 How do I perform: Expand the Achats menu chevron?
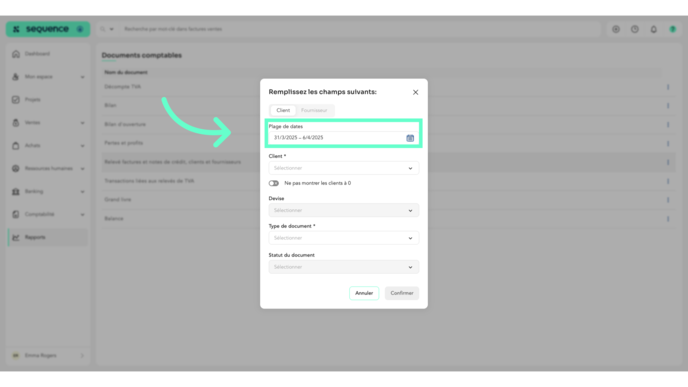[82, 146]
